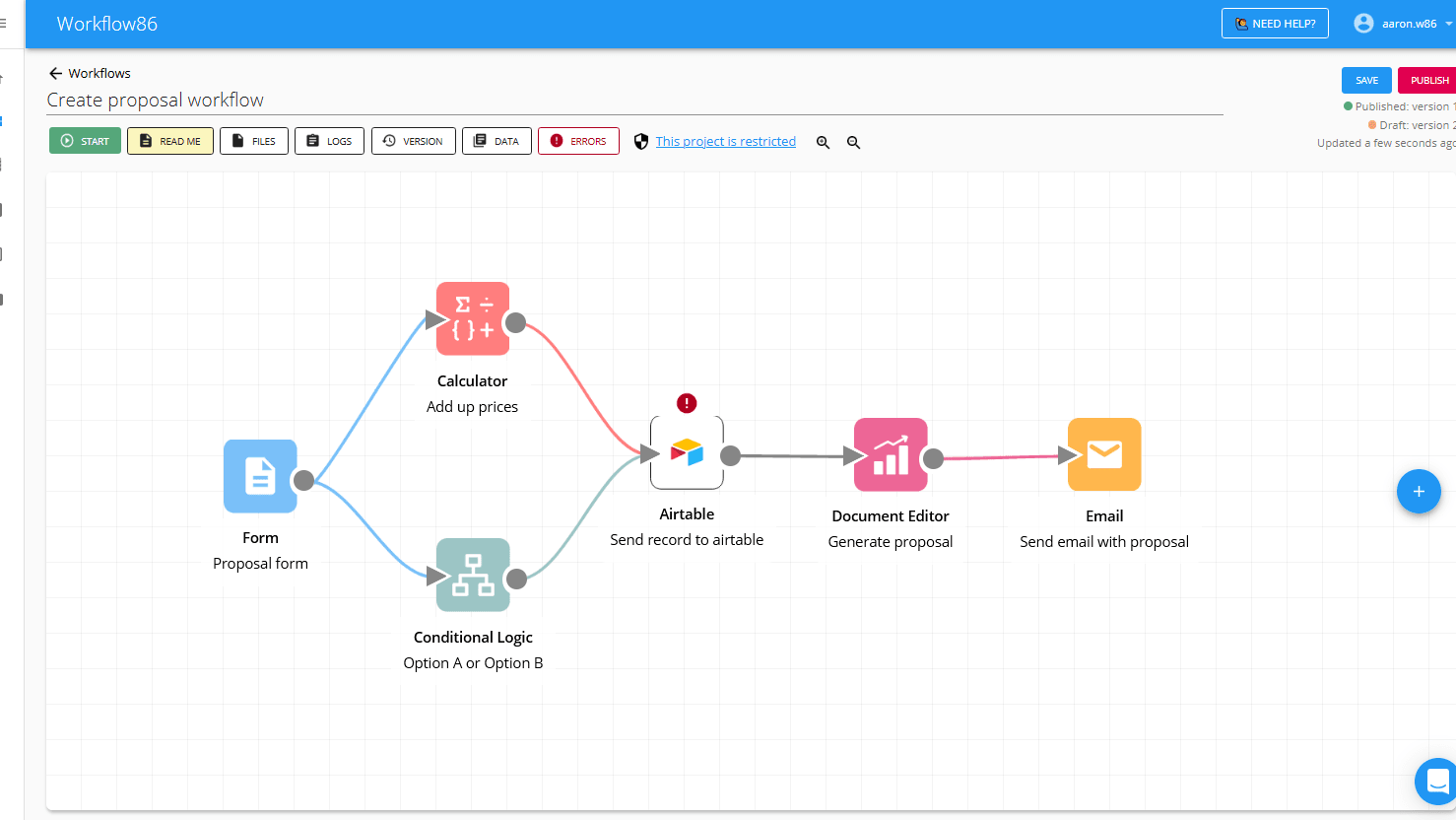Image resolution: width=1456 pixels, height=820 pixels.
Task: Click the restricted project shield icon
Action: 641,141
